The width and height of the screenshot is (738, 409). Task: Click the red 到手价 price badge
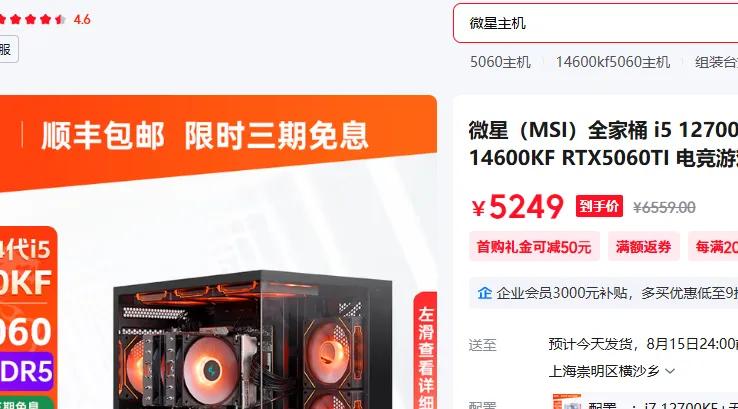pos(599,206)
